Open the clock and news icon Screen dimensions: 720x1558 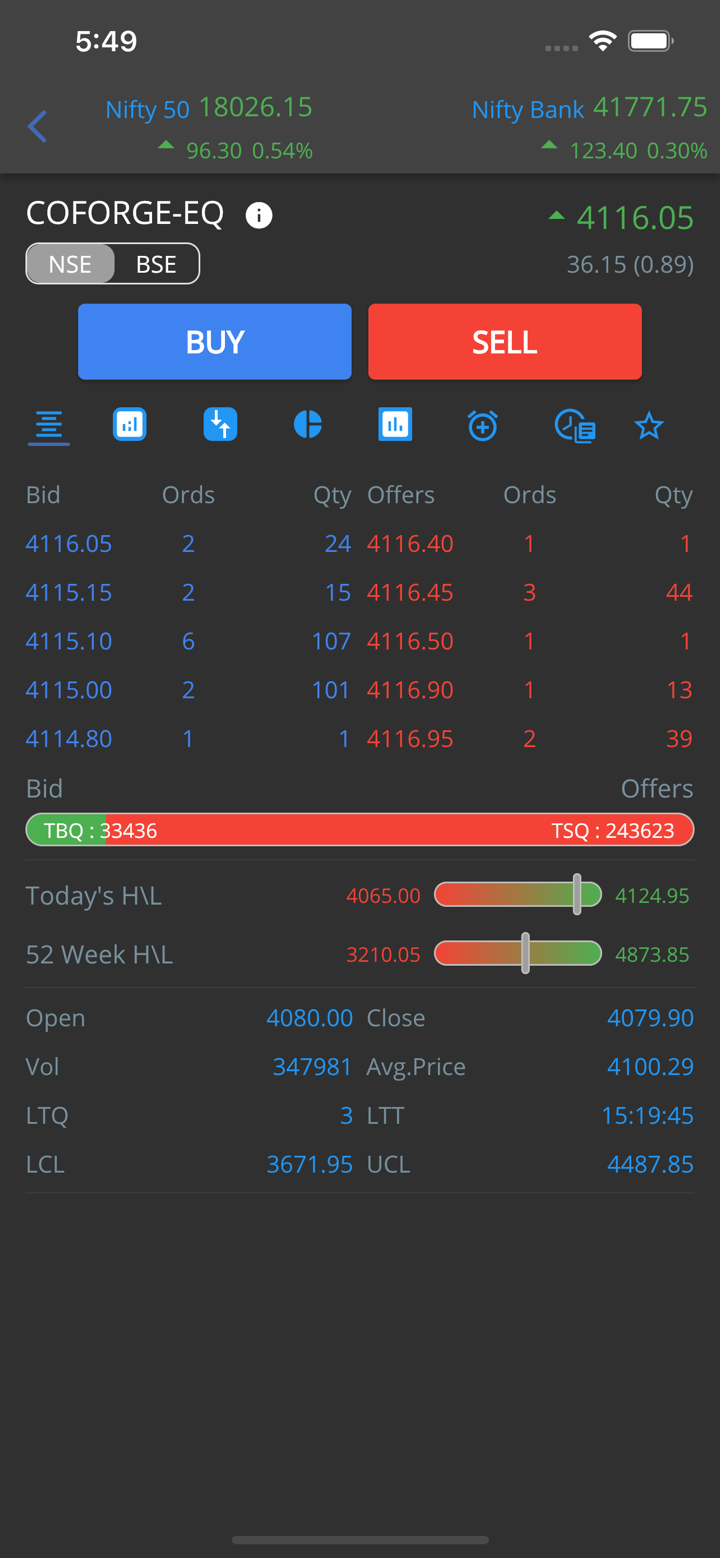click(x=575, y=426)
